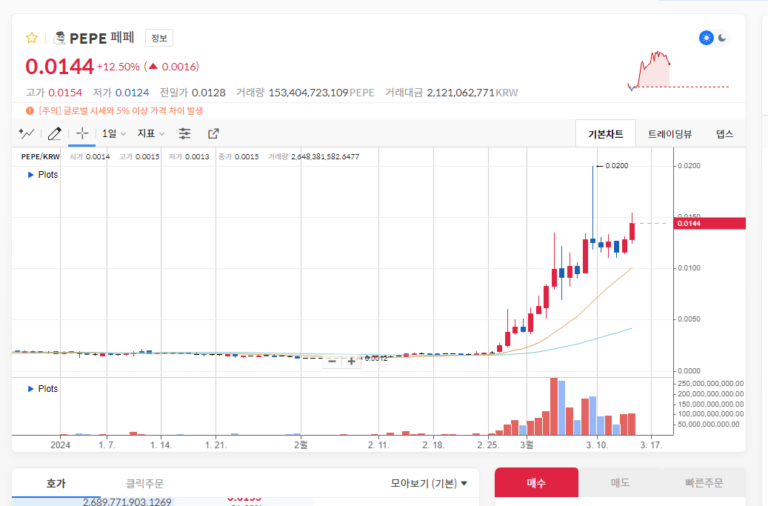
Task: Click the PEPE coin logo icon
Action: 59,38
